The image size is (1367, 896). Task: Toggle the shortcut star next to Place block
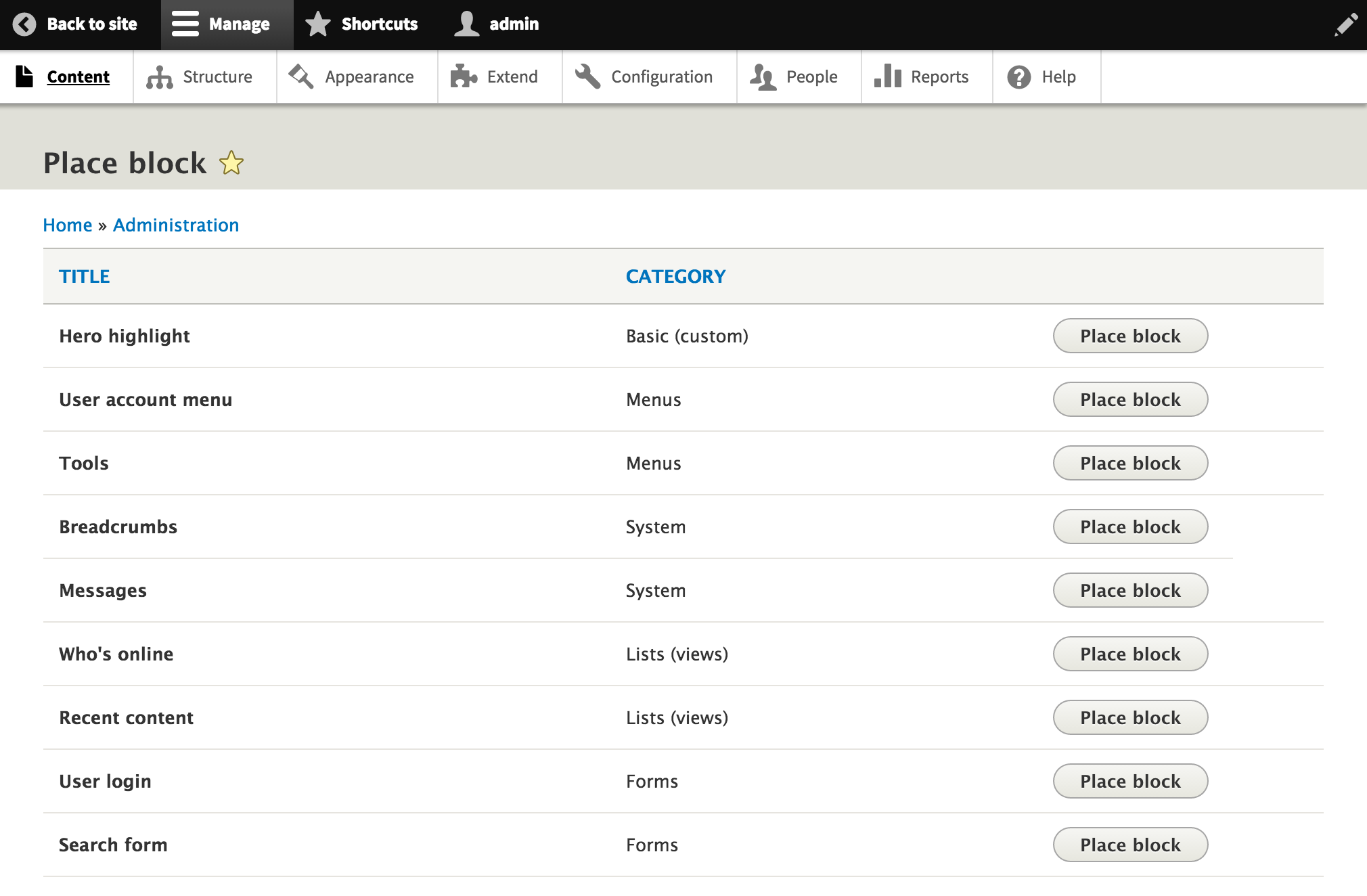[x=231, y=162]
